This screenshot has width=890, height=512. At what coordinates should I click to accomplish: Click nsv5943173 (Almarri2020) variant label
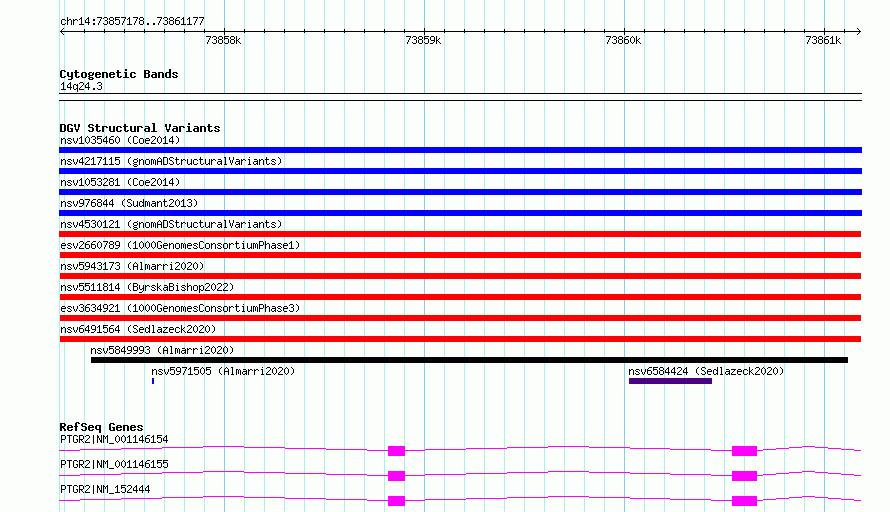(132, 266)
